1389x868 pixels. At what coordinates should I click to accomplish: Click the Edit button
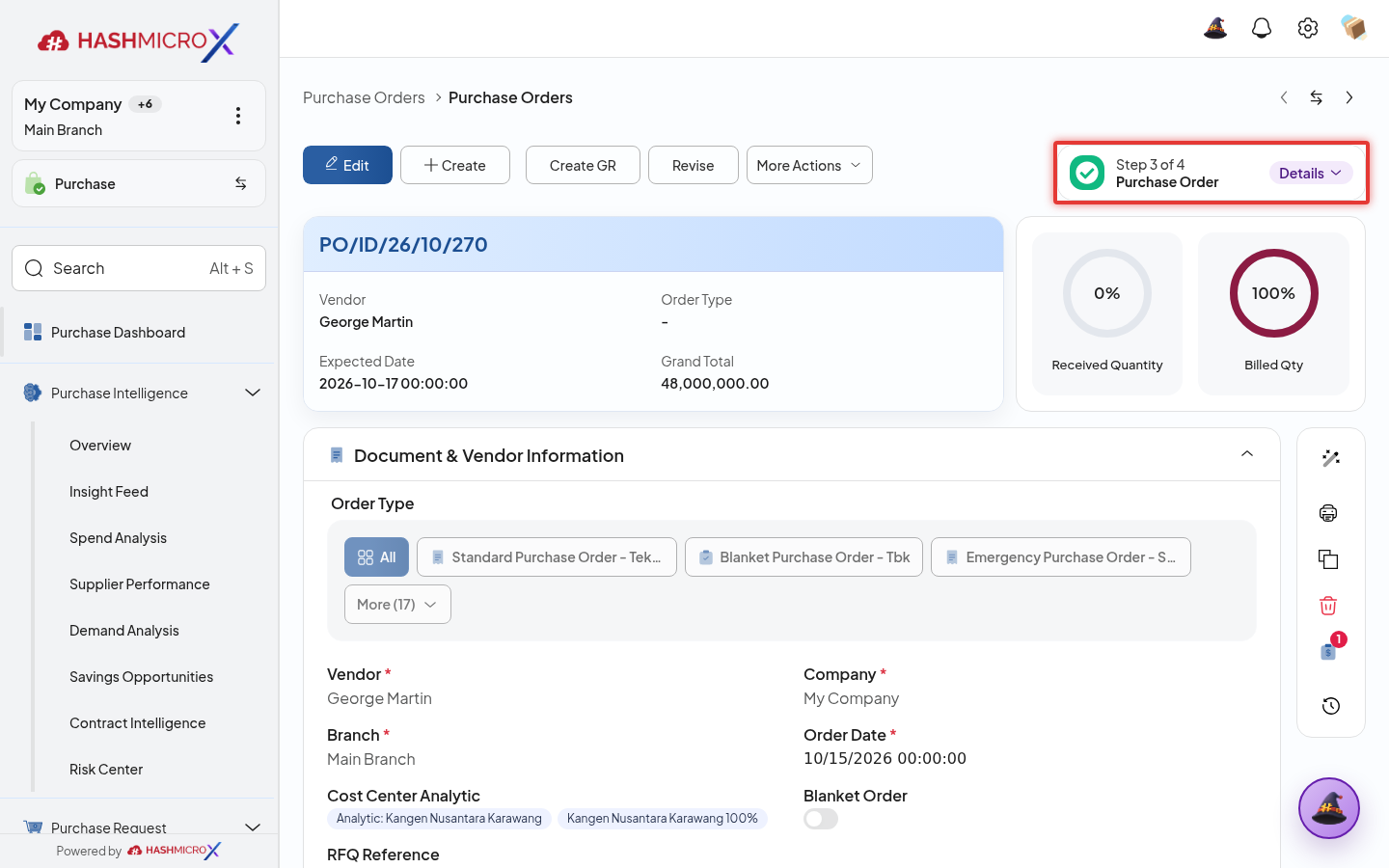coord(347,165)
